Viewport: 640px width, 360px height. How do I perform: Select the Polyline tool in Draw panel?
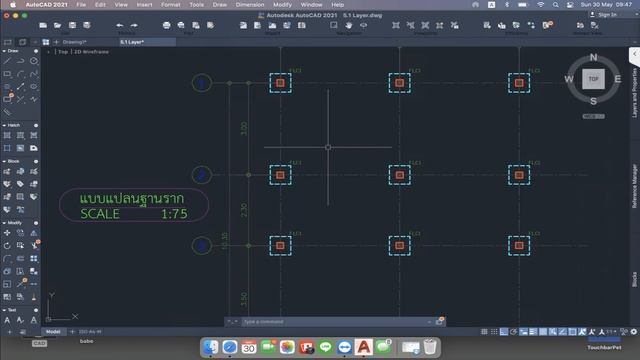pyautogui.click(x=20, y=61)
